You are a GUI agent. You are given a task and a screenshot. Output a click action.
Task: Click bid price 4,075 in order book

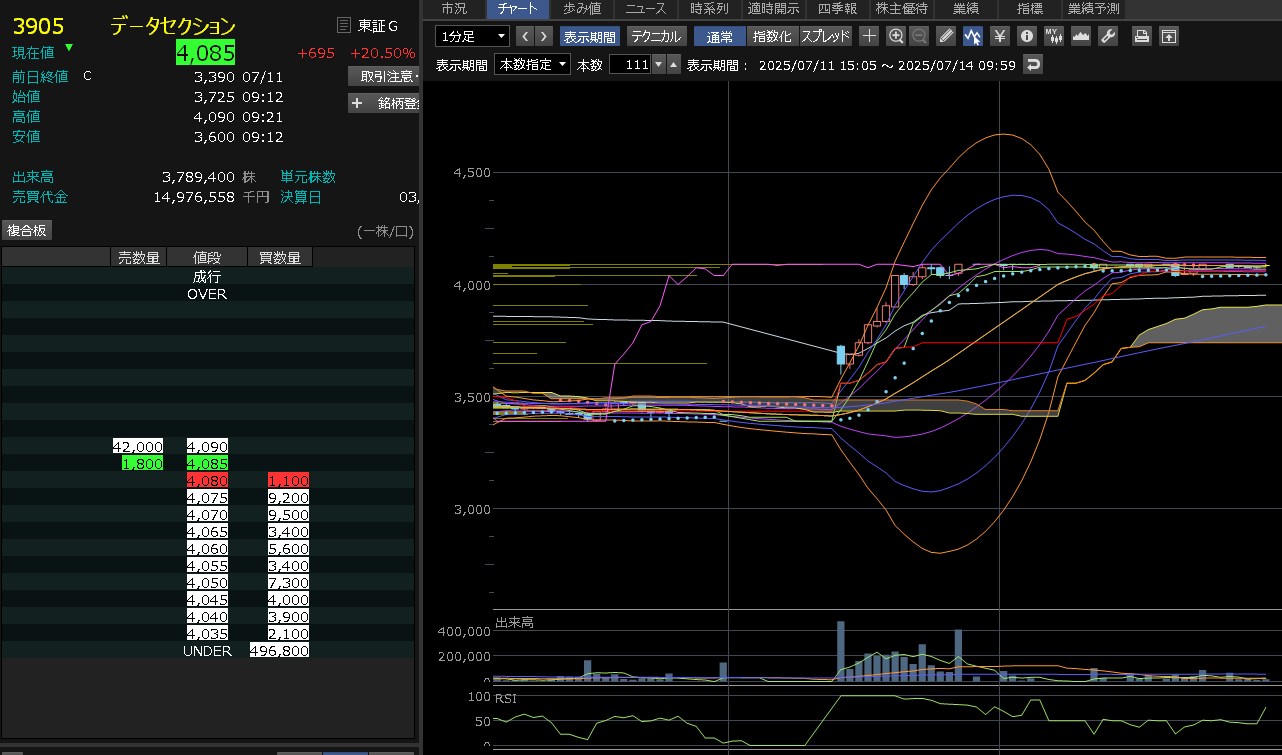pyautogui.click(x=207, y=497)
